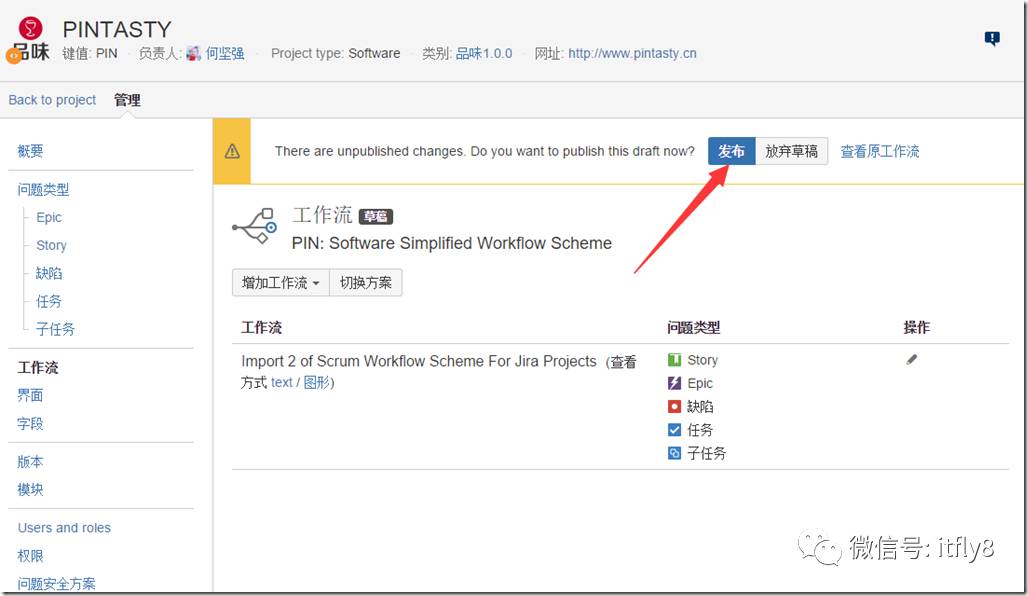Click the 子任务 sub-task icon

point(674,453)
